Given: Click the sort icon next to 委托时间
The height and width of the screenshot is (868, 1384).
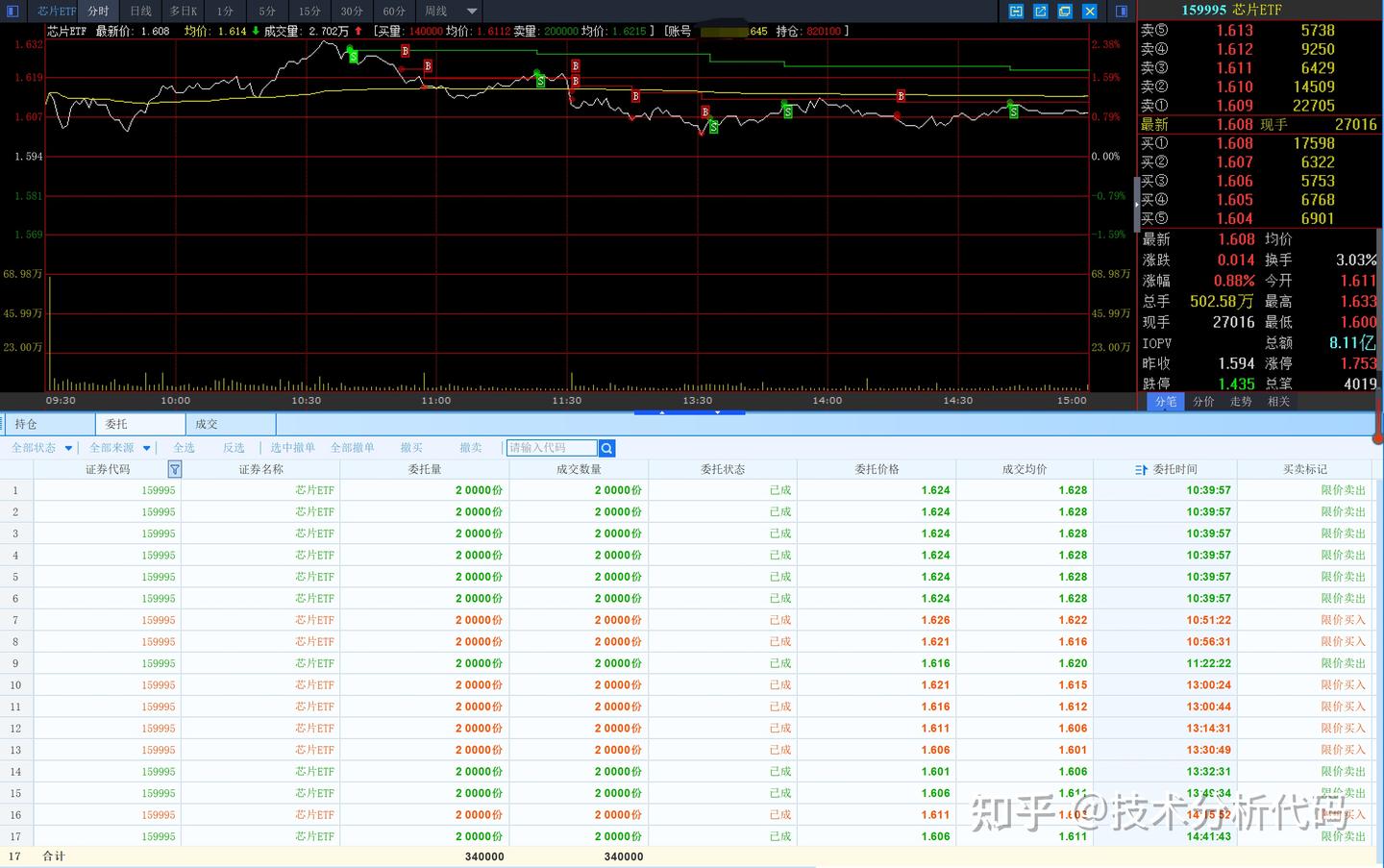Looking at the screenshot, I should [x=1141, y=470].
